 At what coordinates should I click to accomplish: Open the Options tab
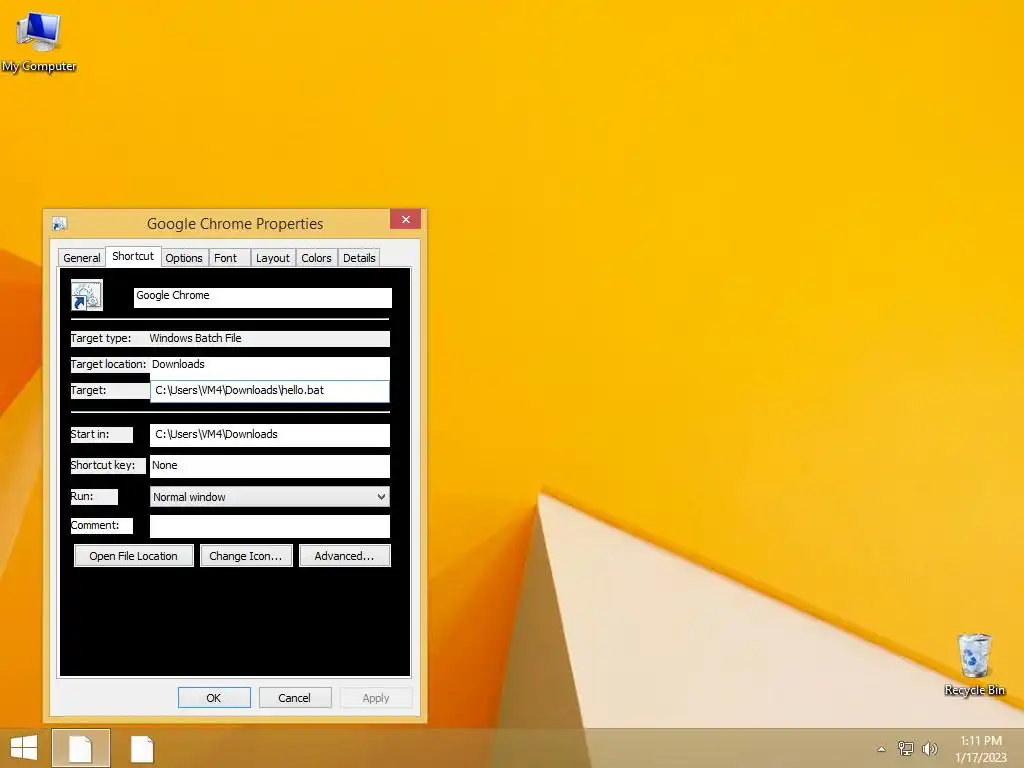(x=184, y=258)
